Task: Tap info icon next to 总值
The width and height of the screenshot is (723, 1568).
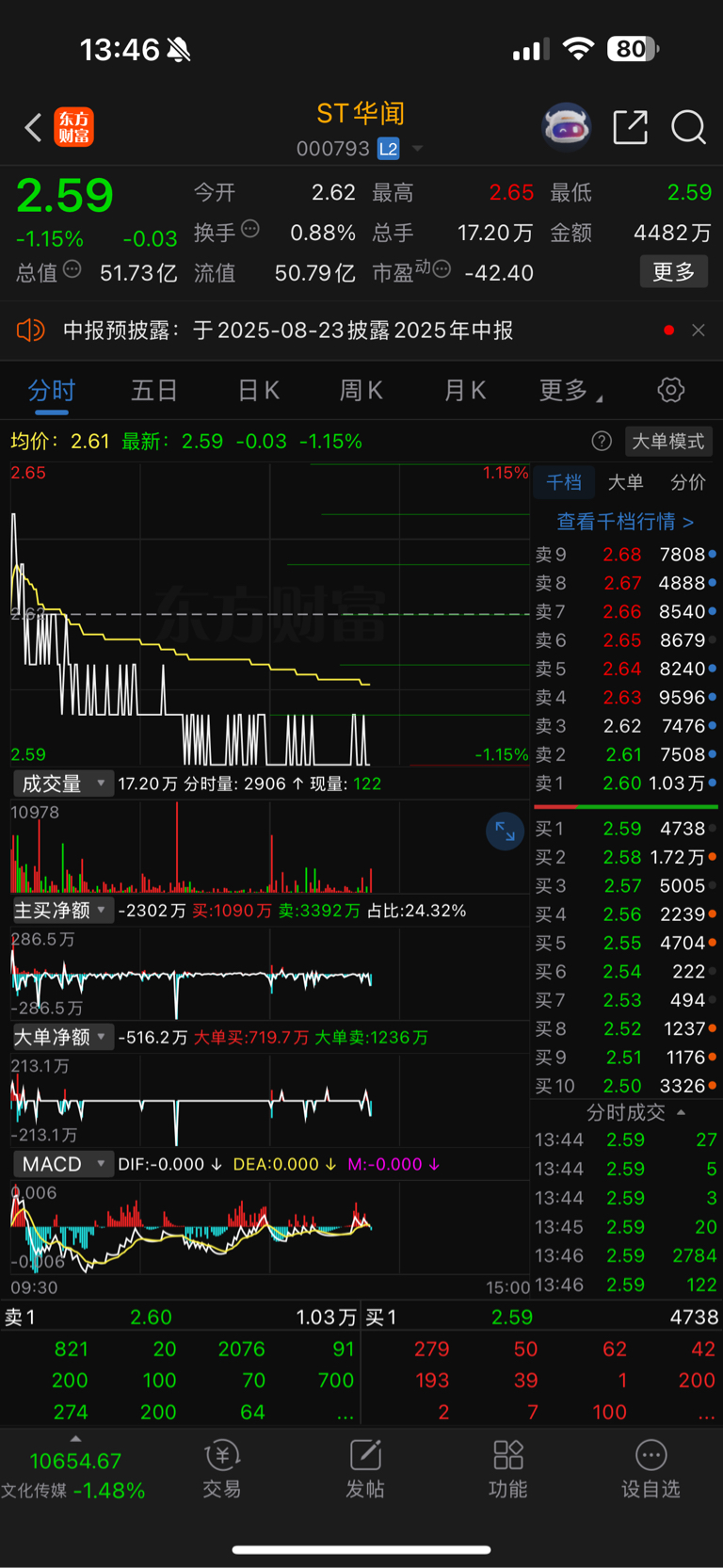Action: (72, 270)
